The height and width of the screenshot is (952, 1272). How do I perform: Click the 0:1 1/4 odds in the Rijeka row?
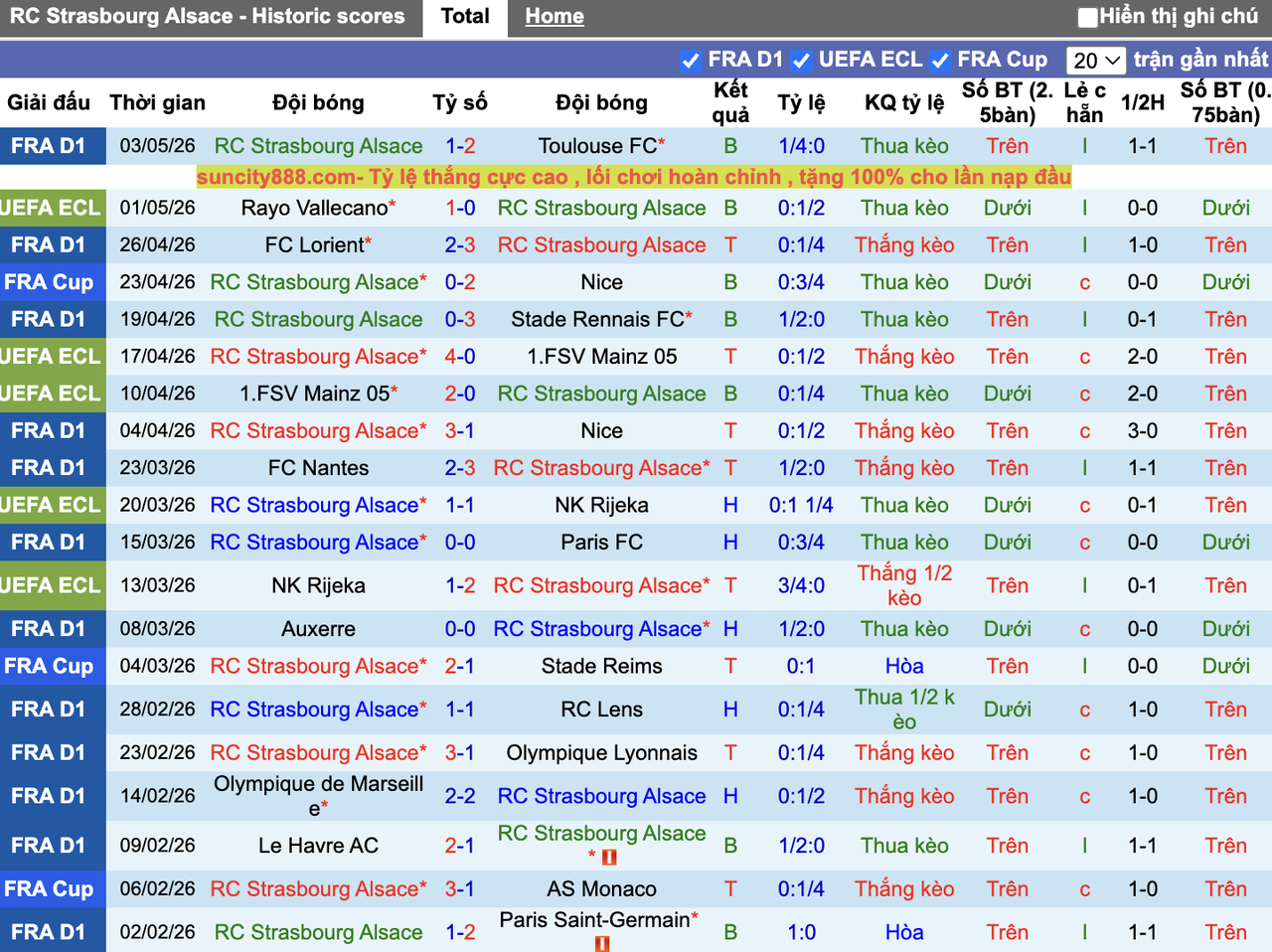(x=801, y=505)
